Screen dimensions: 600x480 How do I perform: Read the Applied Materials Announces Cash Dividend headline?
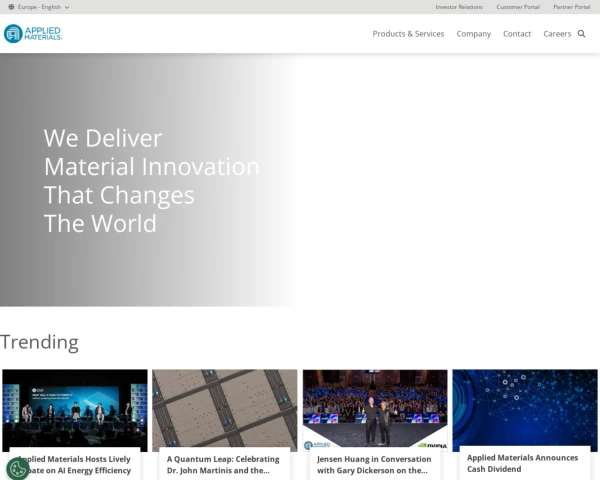pyautogui.click(x=522, y=463)
